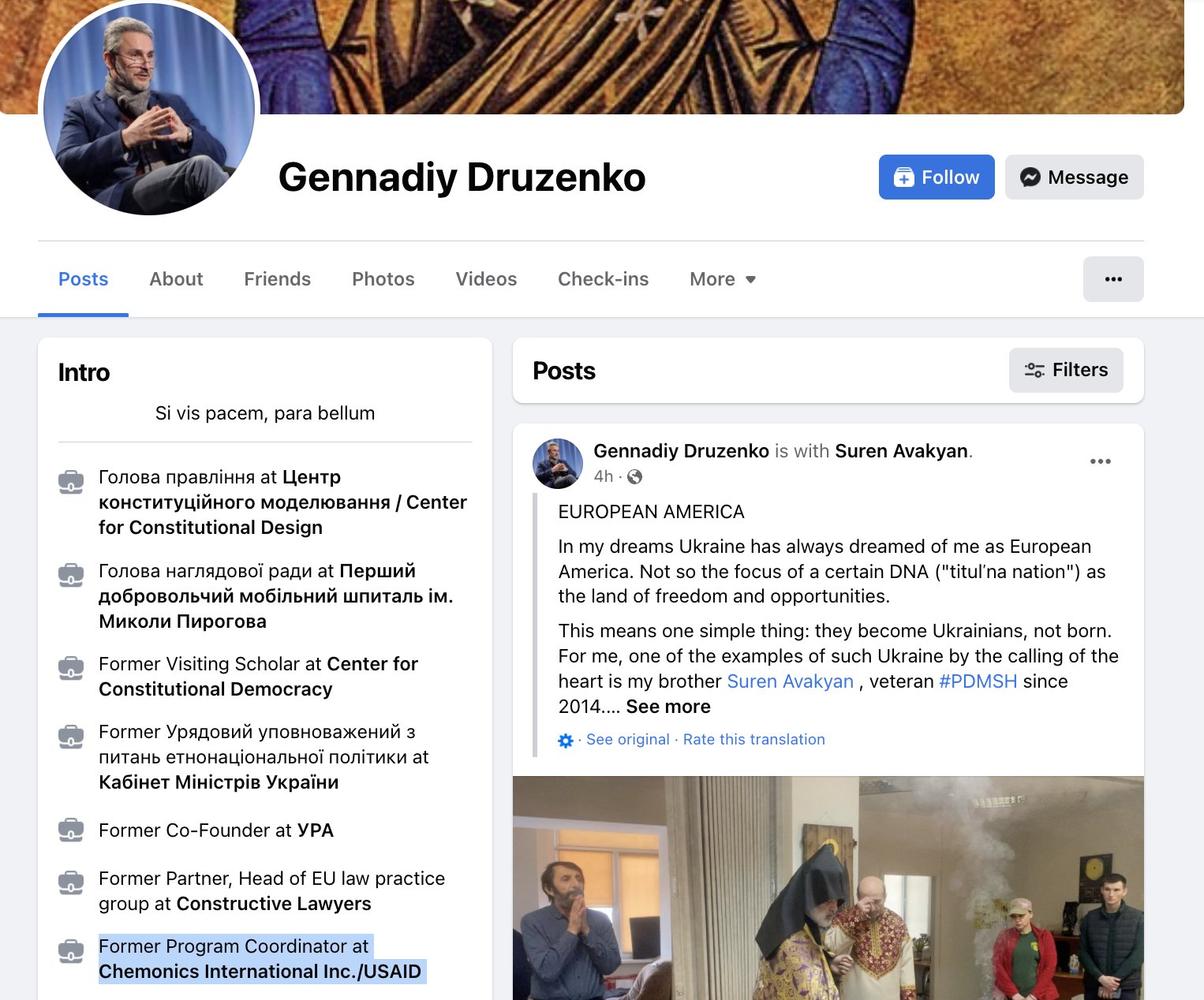1204x1000 pixels.
Task: Open the Photos tab
Action: 383,279
